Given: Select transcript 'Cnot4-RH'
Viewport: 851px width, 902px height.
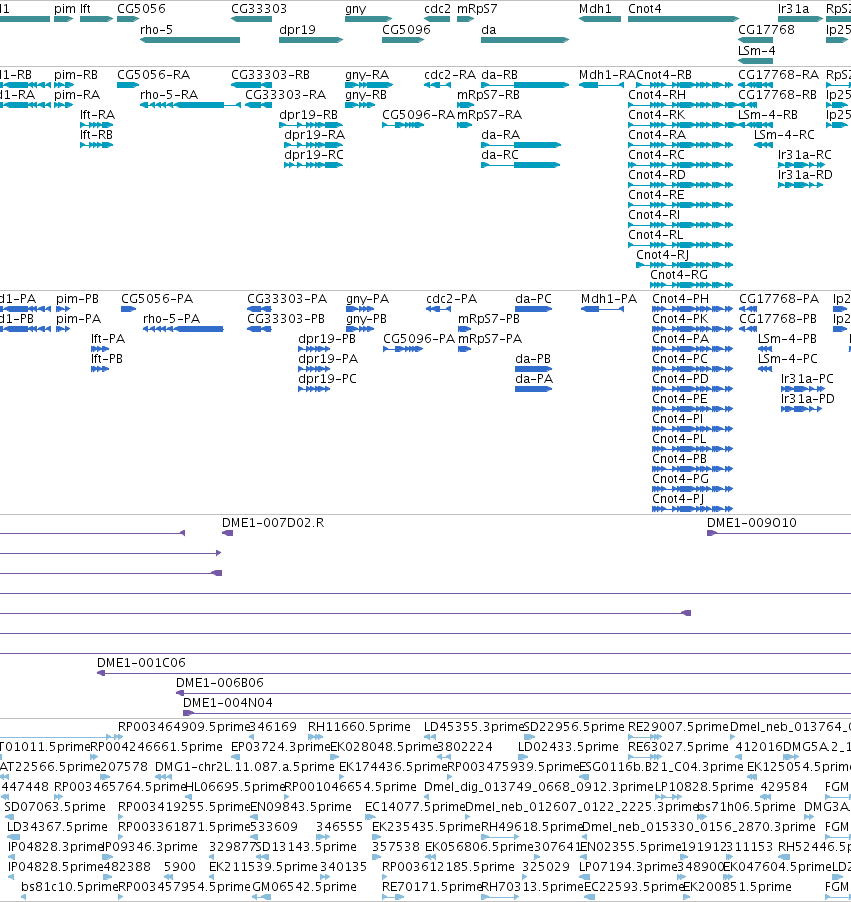Looking at the screenshot, I should coord(657,94).
